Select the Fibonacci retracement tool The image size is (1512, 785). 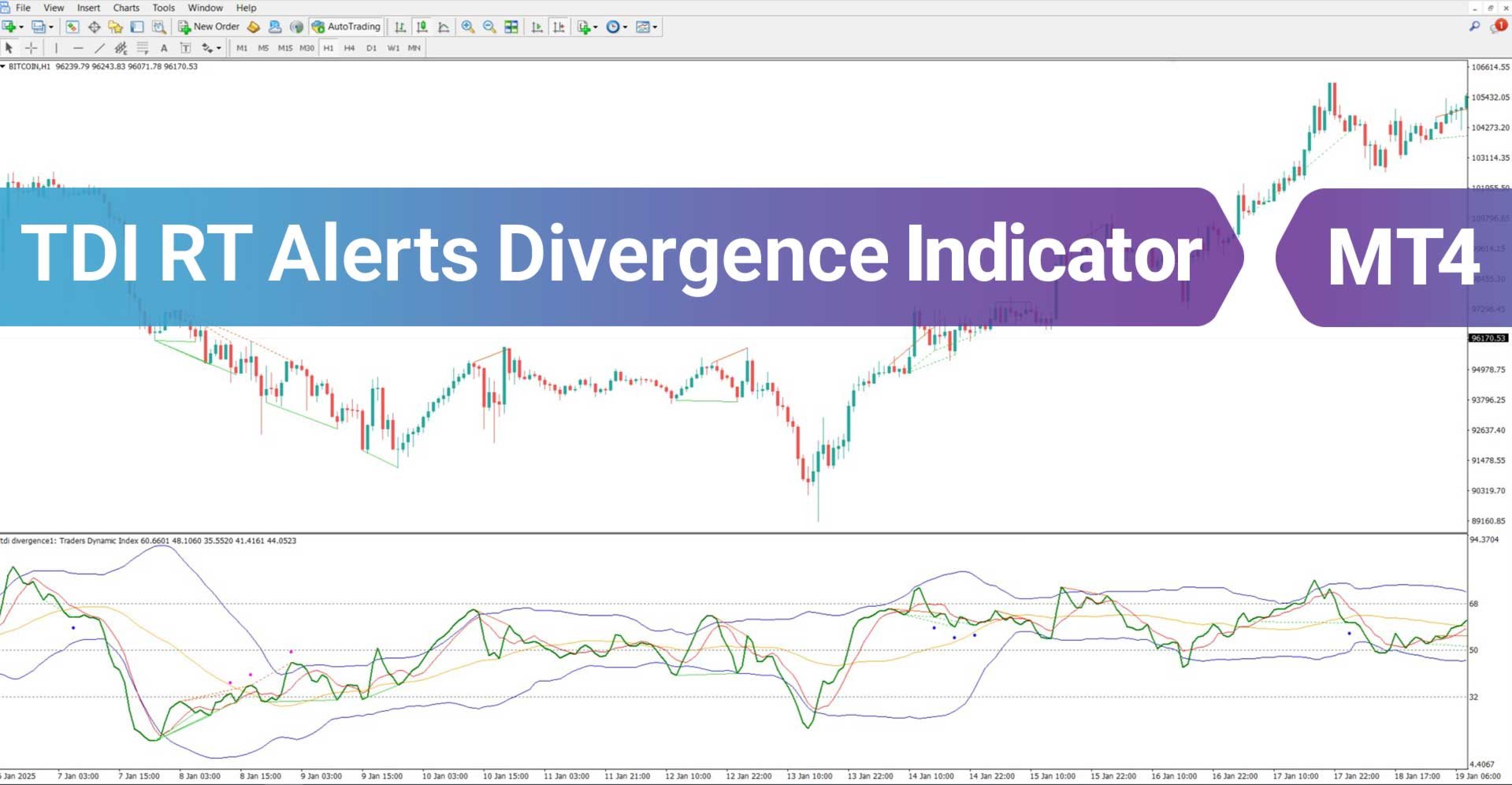143,48
